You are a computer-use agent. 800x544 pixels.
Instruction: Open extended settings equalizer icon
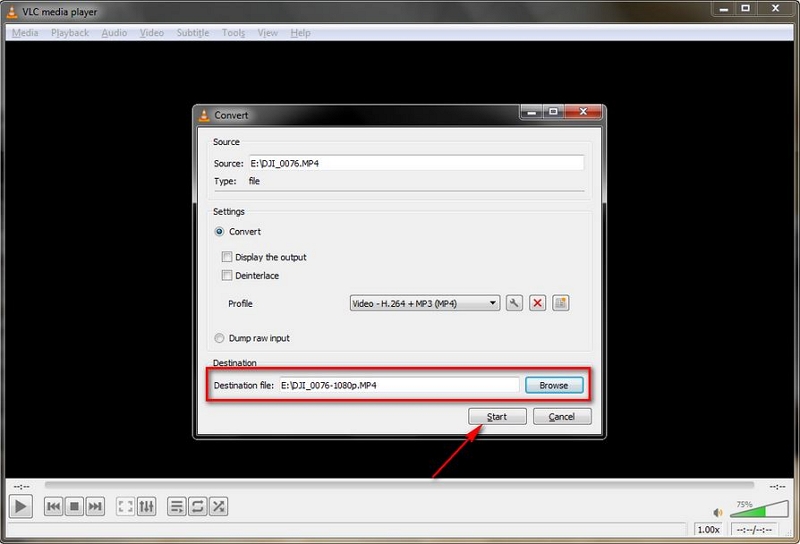(x=146, y=507)
